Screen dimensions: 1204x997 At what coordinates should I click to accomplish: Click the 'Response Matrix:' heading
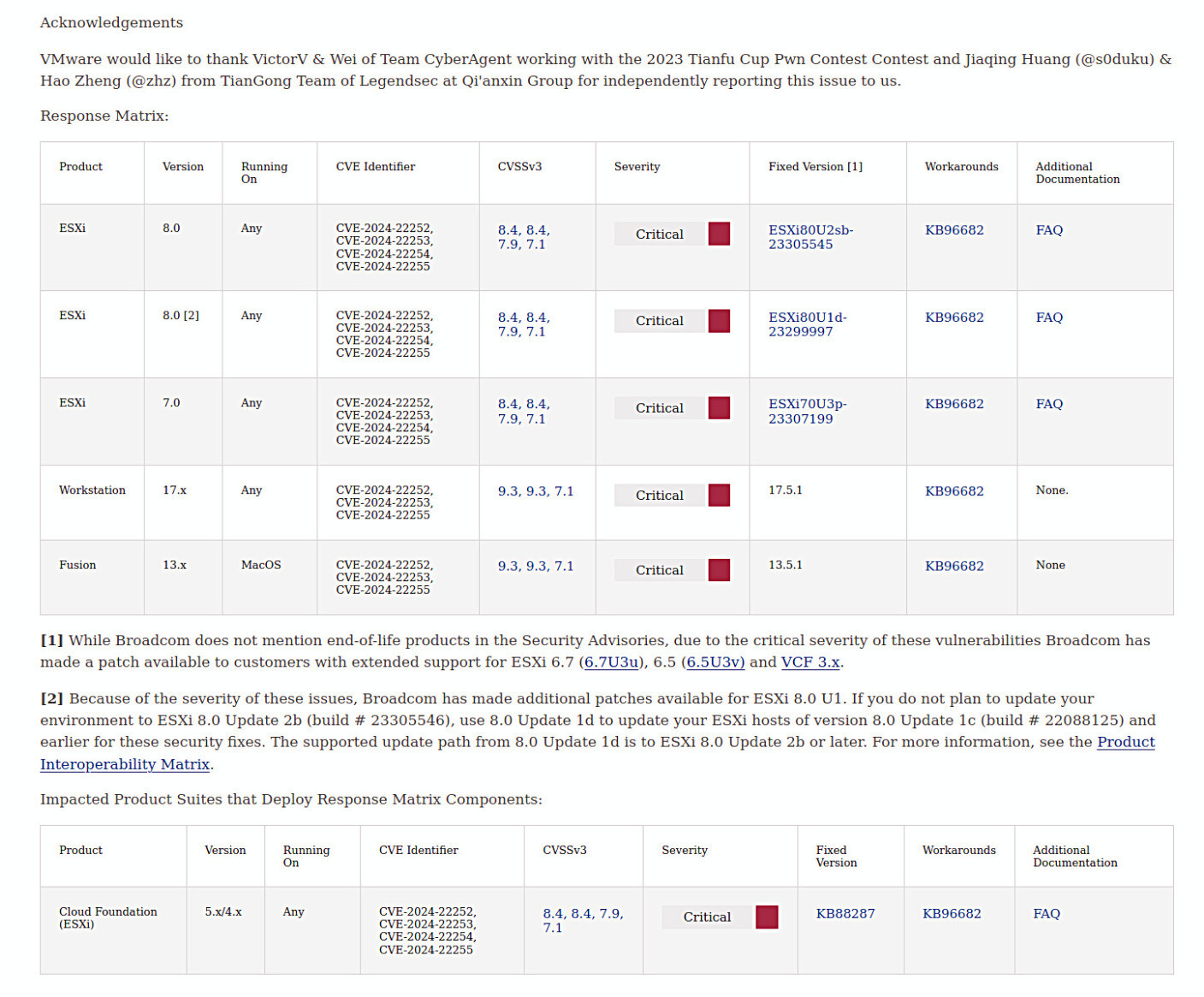point(104,116)
